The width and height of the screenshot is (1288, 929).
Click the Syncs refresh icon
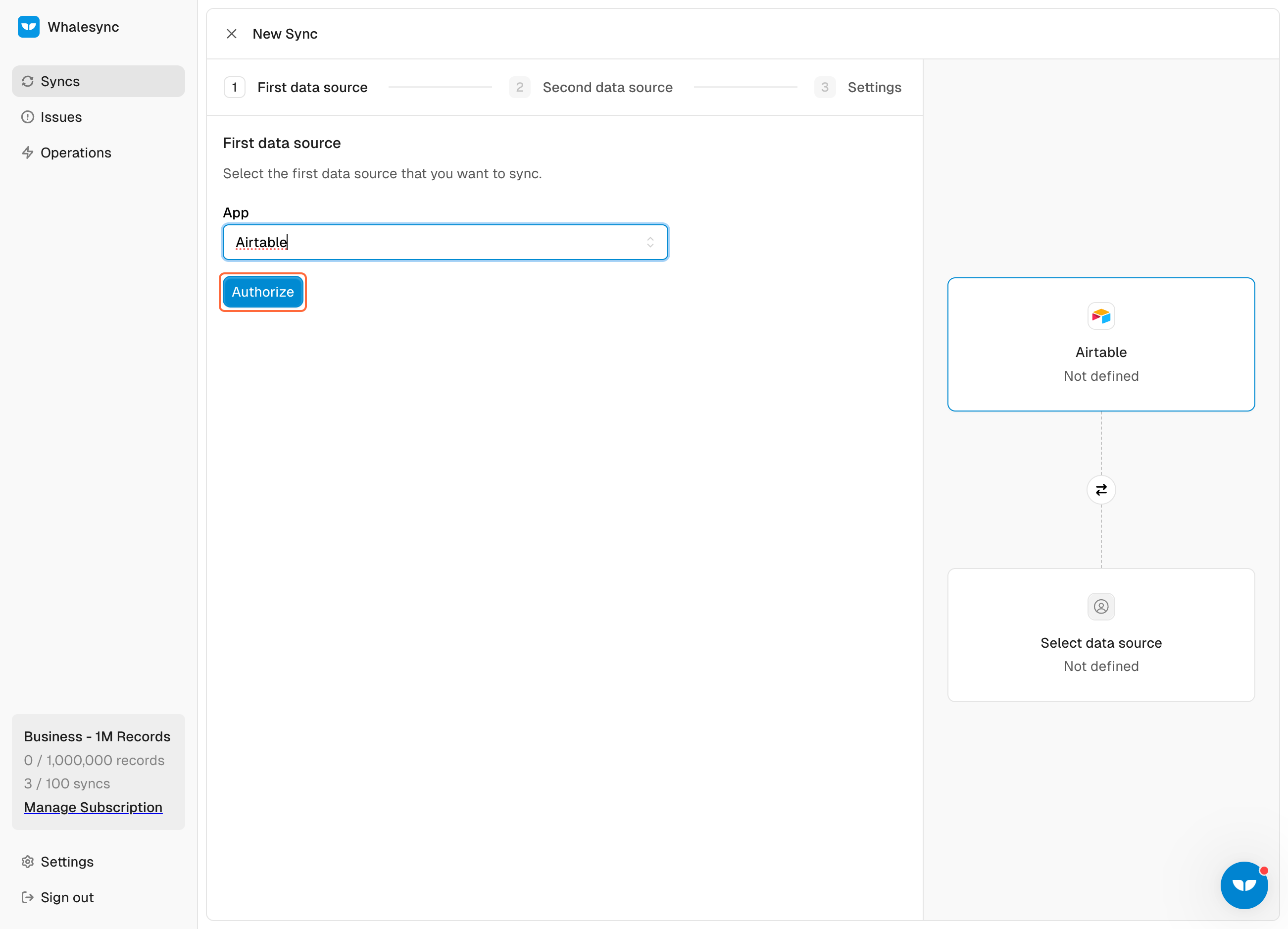pyautogui.click(x=28, y=81)
